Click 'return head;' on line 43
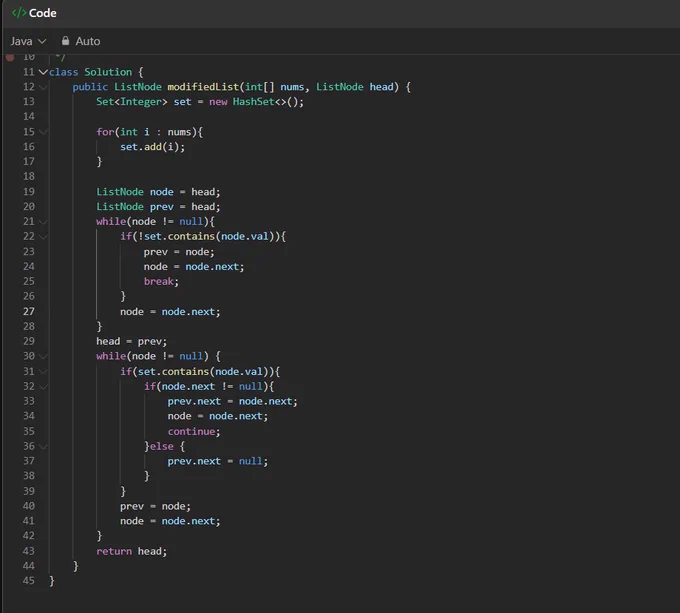This screenshot has height=613, width=680. click(131, 551)
